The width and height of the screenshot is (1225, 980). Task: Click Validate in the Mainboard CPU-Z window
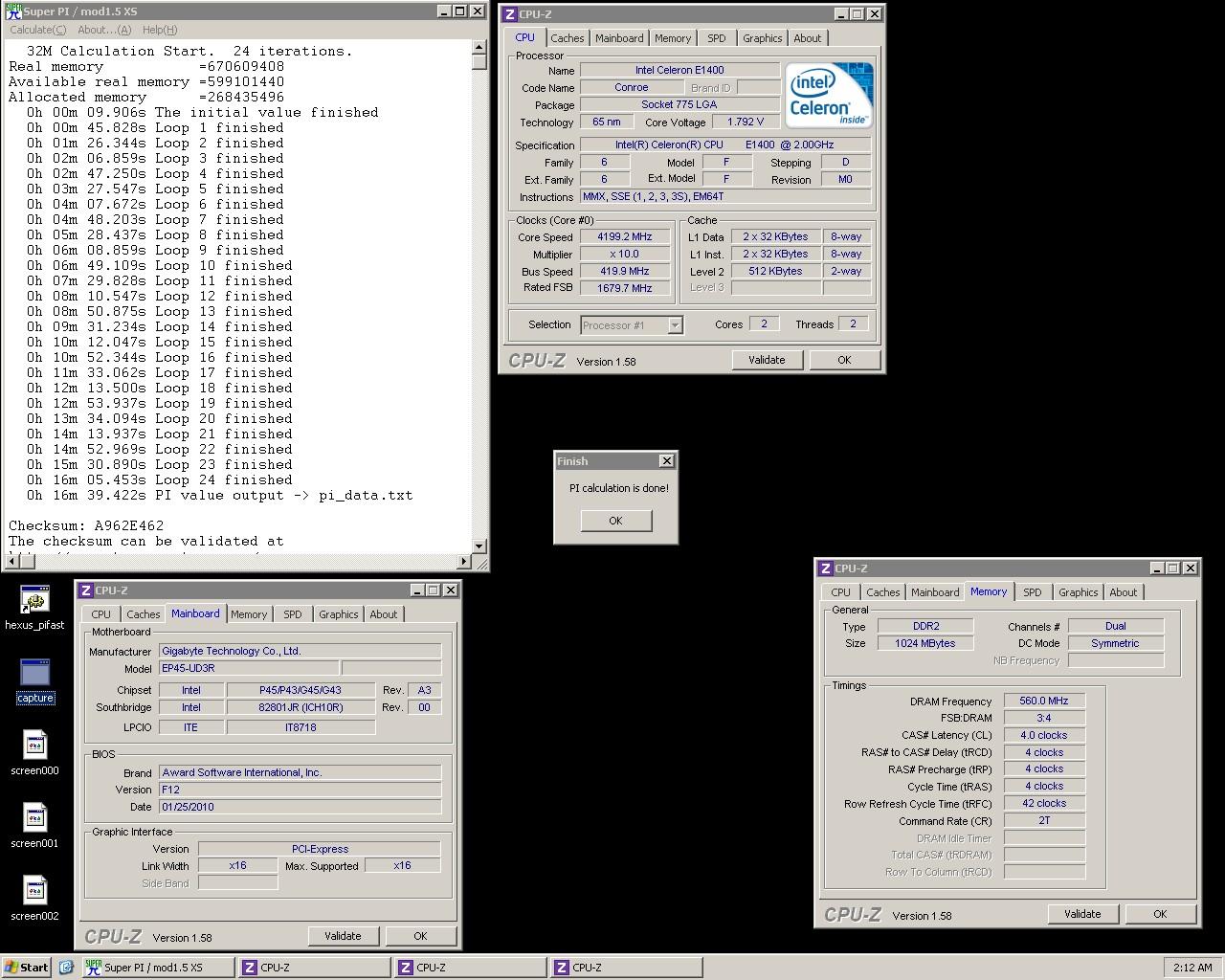point(343,936)
